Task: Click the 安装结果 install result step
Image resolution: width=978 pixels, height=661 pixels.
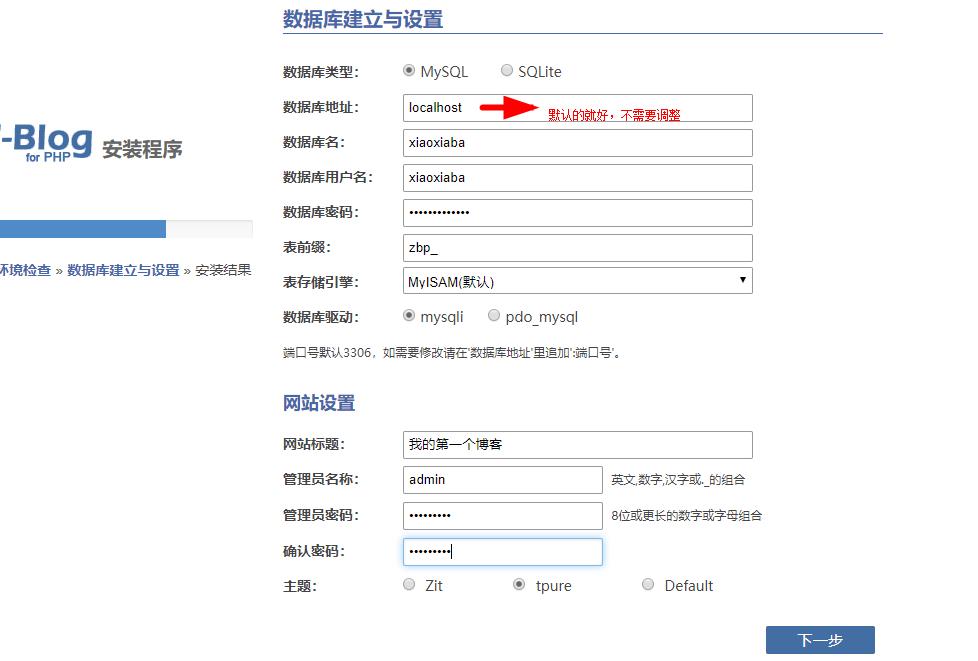Action: (x=222, y=269)
